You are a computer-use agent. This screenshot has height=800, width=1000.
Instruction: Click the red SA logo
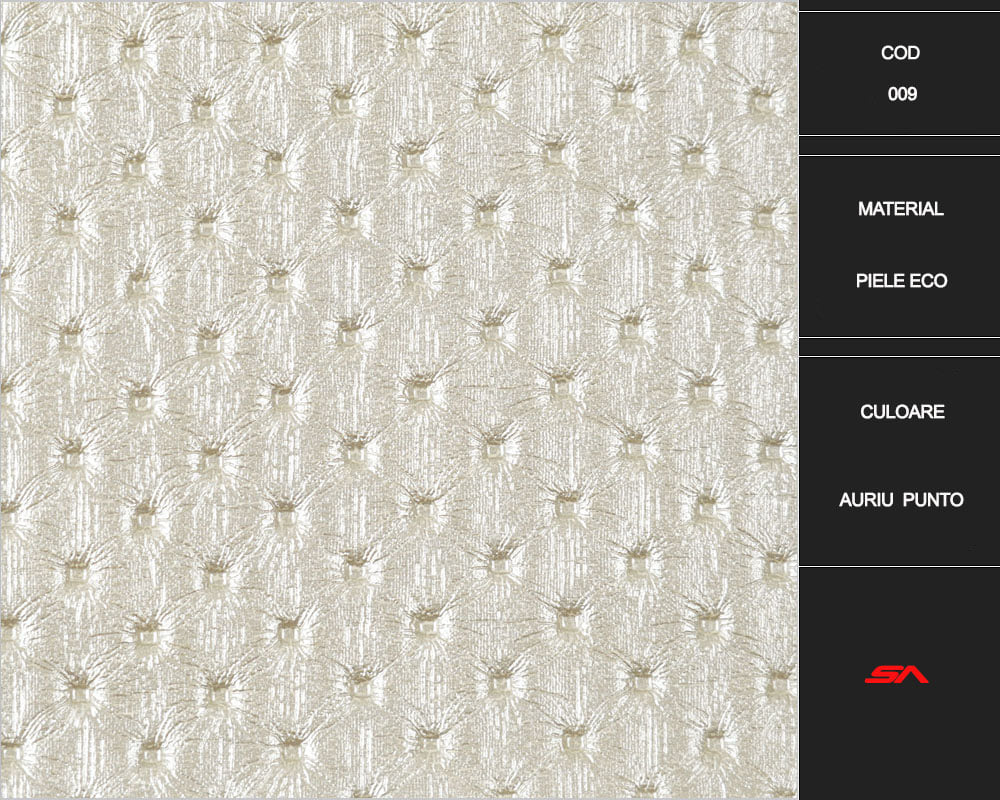(x=896, y=674)
